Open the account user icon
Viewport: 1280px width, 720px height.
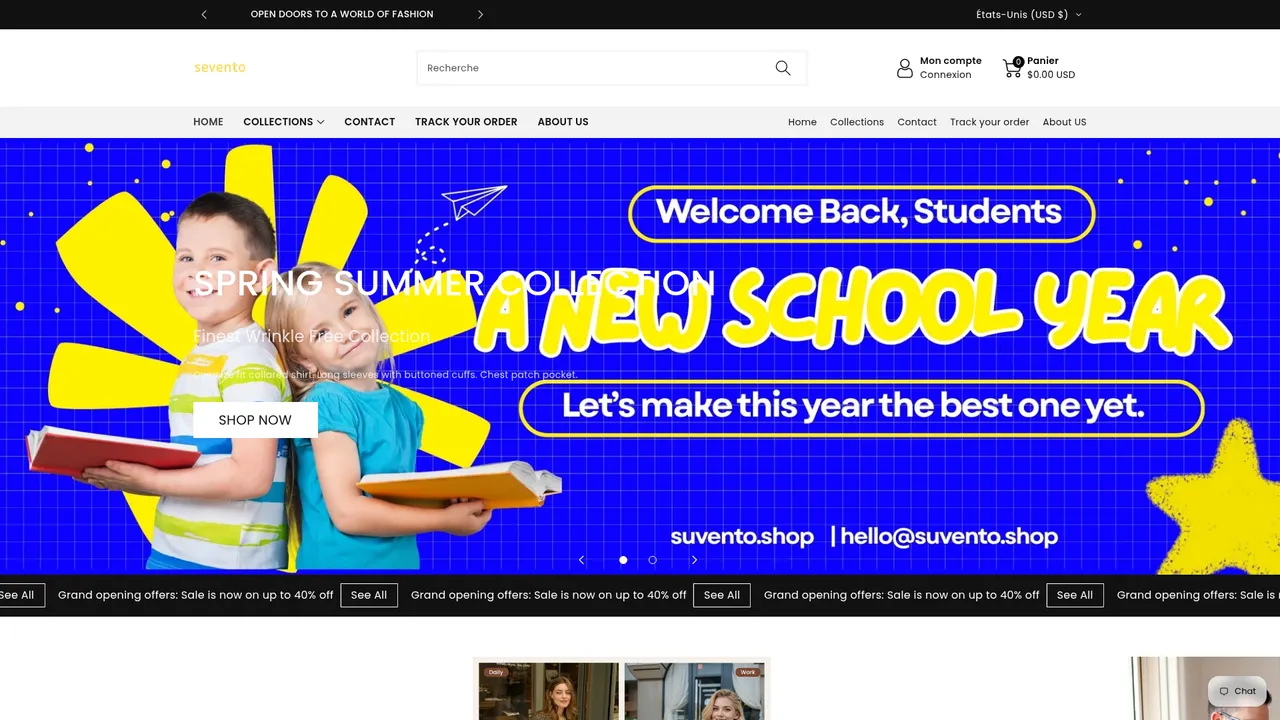[905, 68]
